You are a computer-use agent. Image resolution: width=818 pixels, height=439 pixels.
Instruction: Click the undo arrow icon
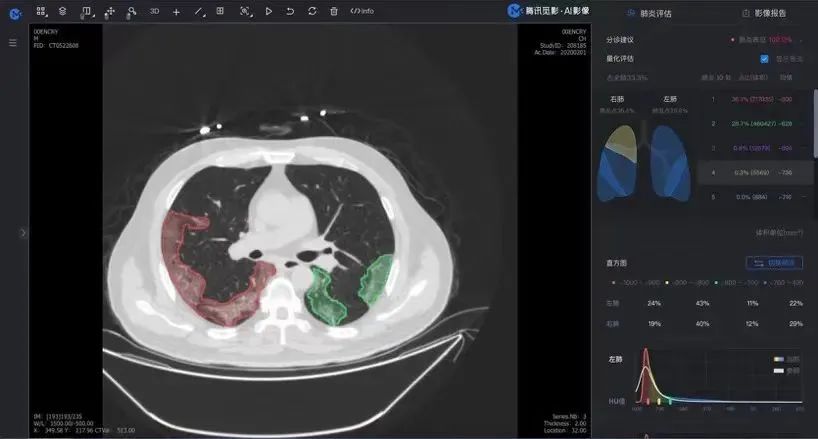[290, 11]
